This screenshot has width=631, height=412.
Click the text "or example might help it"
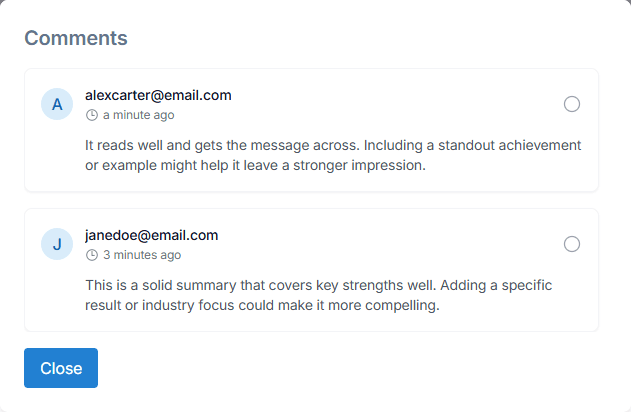[x=162, y=165]
